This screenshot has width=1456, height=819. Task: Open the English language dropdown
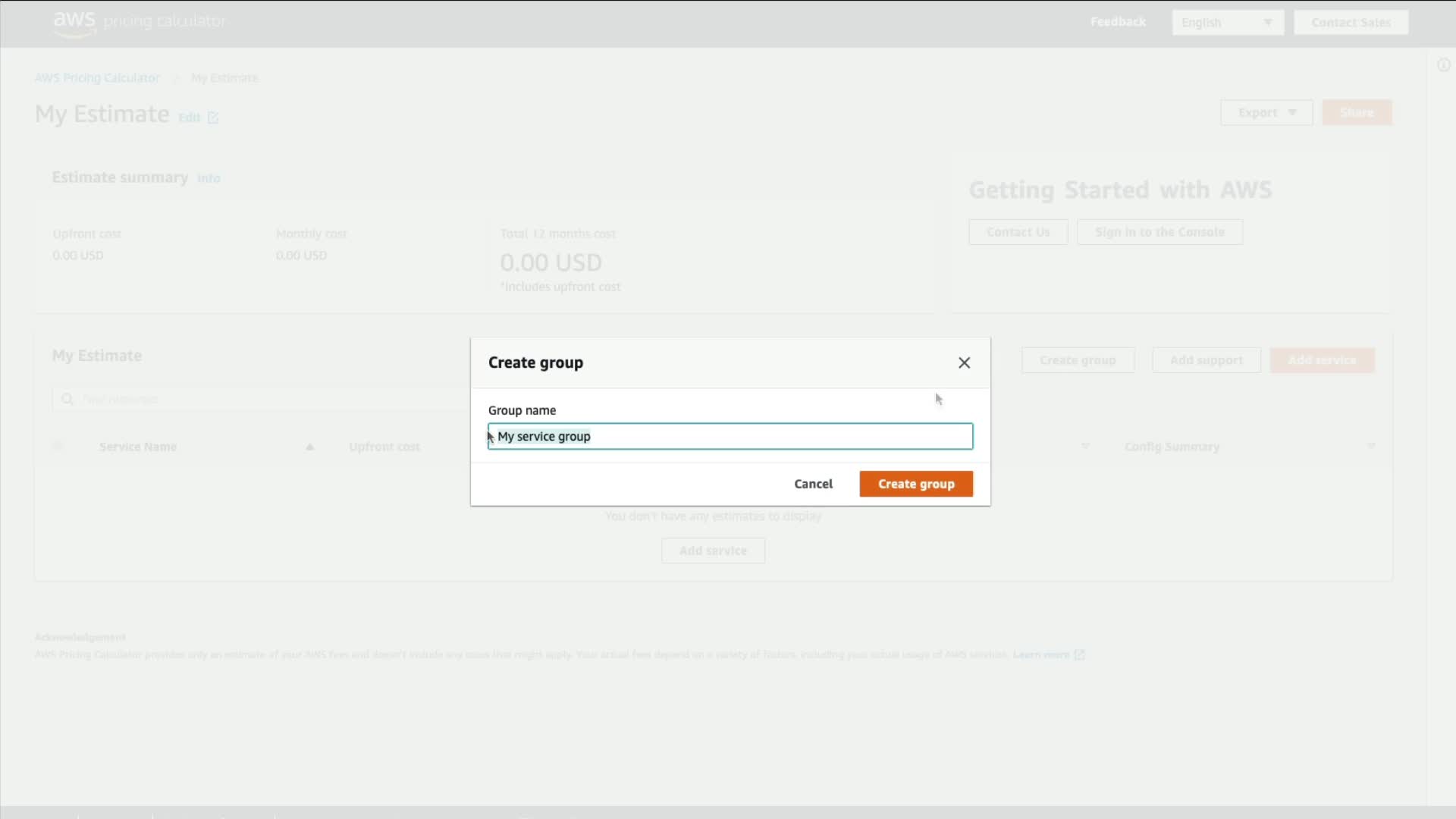(1227, 23)
